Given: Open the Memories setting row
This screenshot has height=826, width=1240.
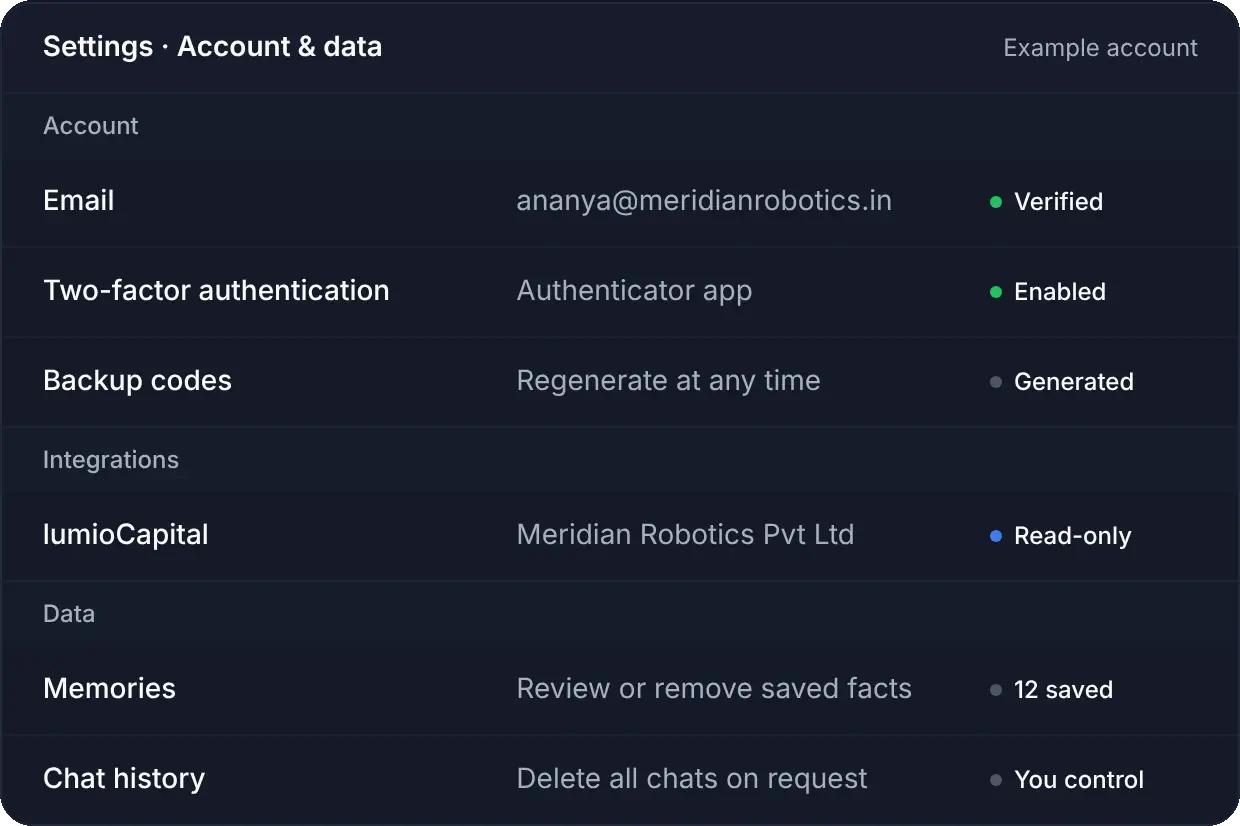Looking at the screenshot, I should pyautogui.click(x=620, y=689).
